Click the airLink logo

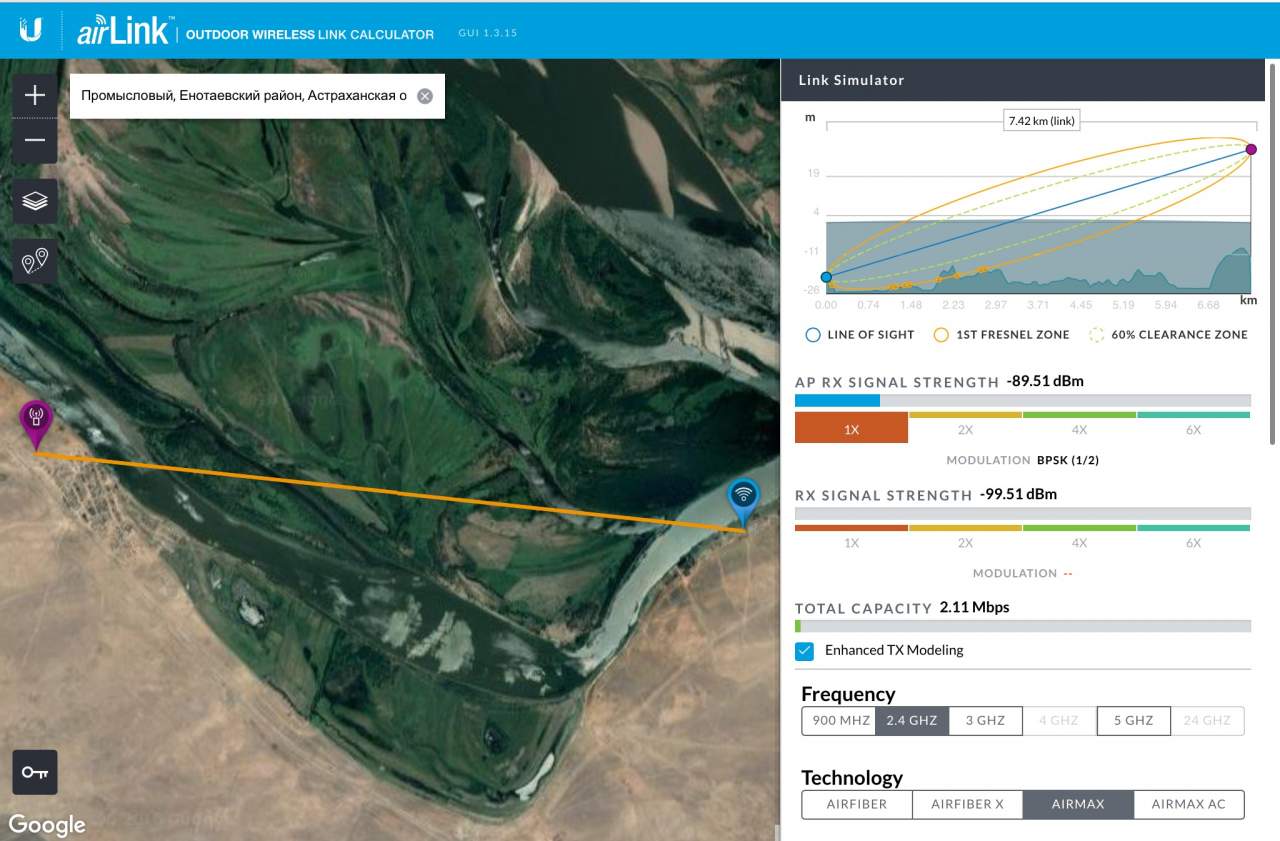(x=125, y=31)
